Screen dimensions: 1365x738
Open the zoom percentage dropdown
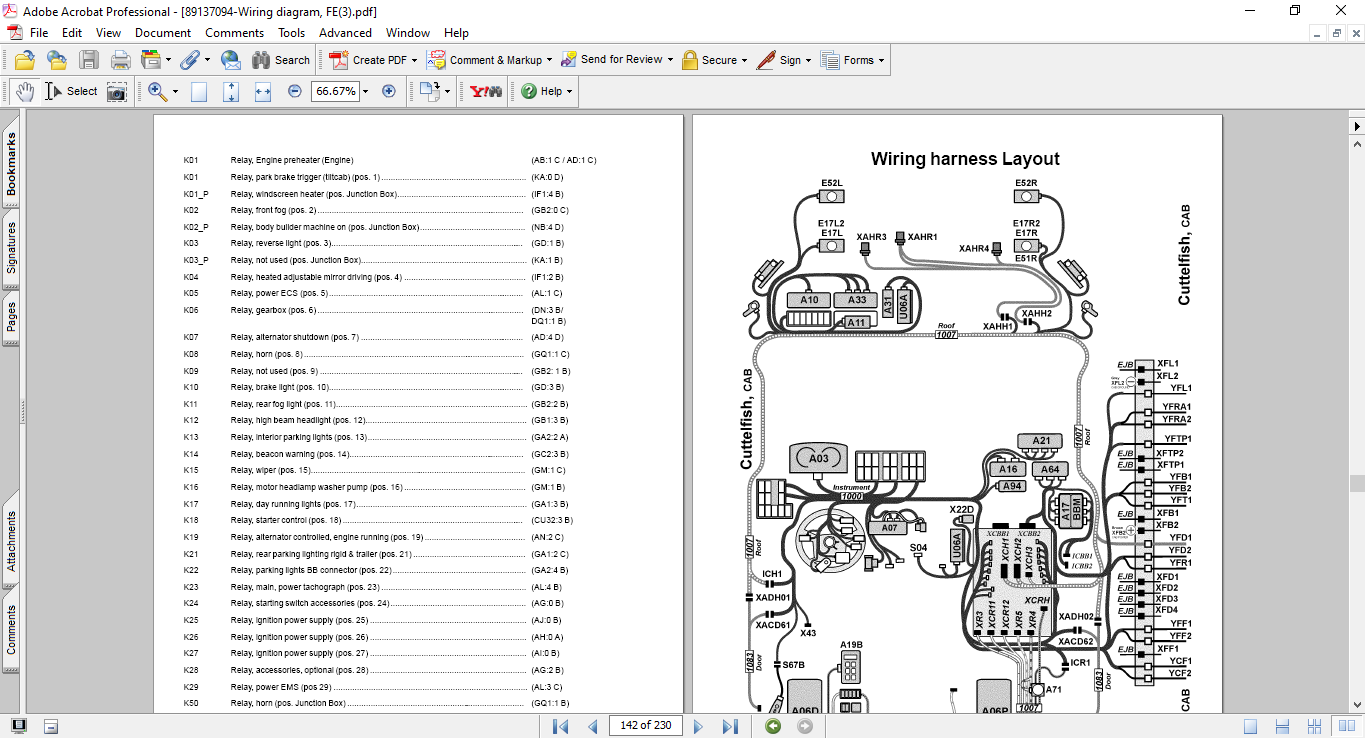coord(365,91)
